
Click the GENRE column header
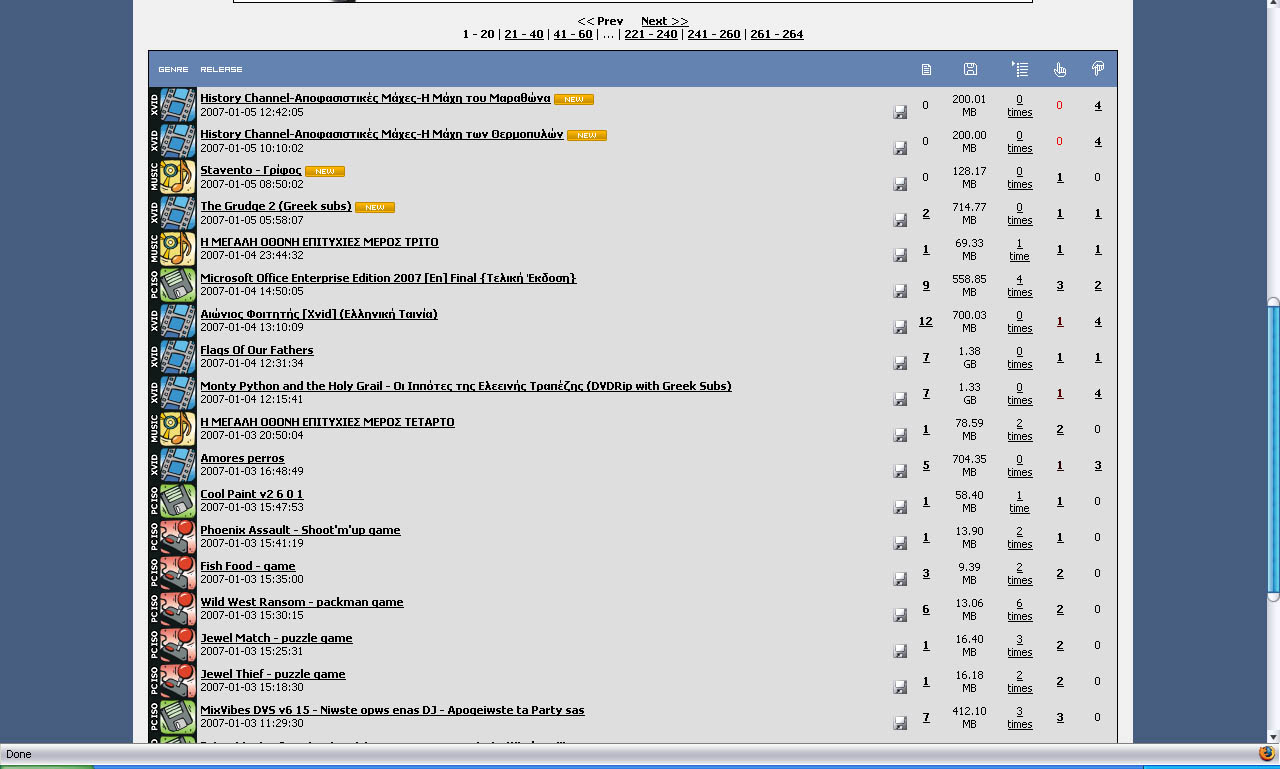(173, 69)
